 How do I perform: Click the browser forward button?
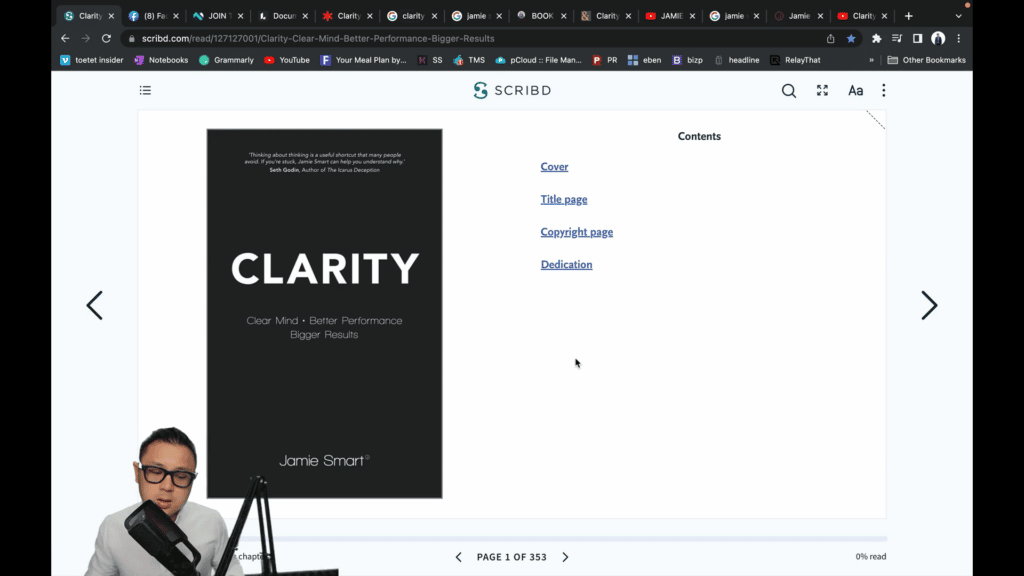click(86, 39)
